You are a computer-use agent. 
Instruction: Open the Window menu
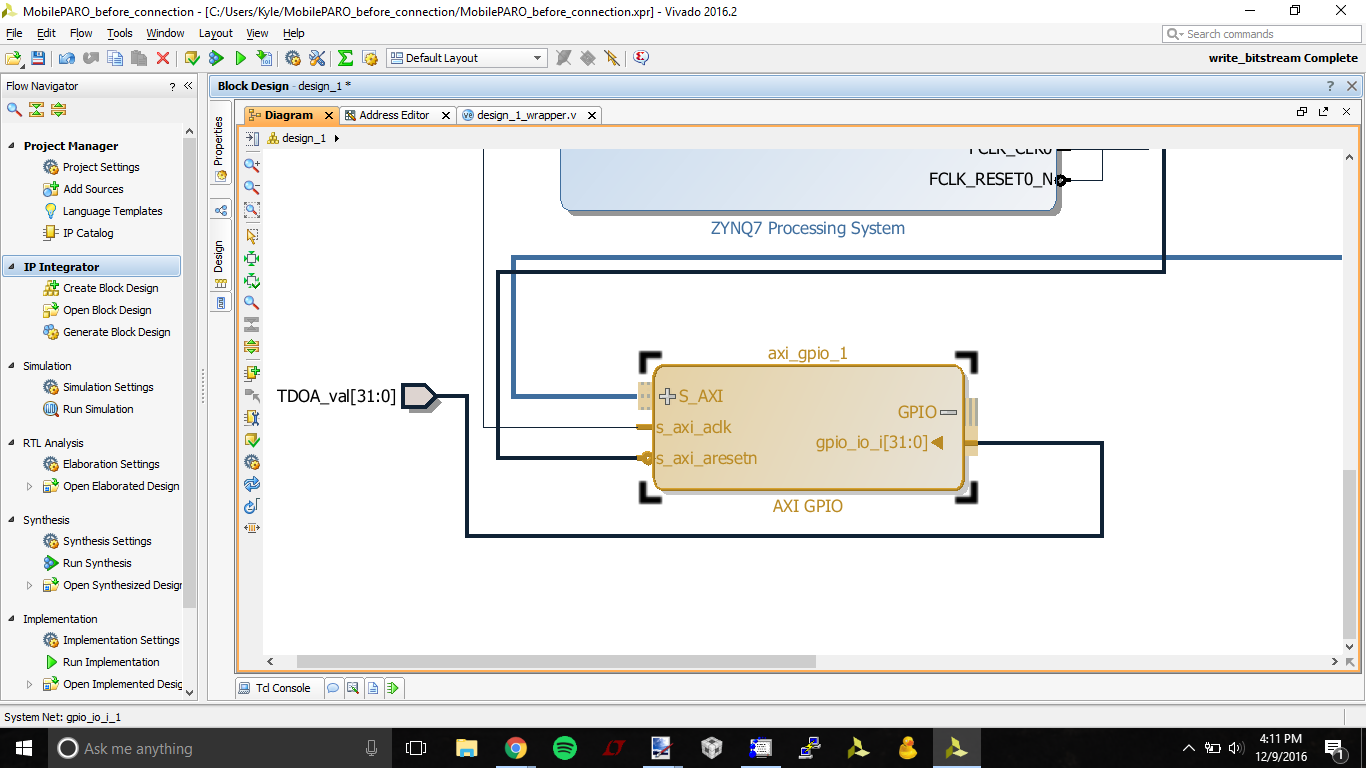point(165,33)
